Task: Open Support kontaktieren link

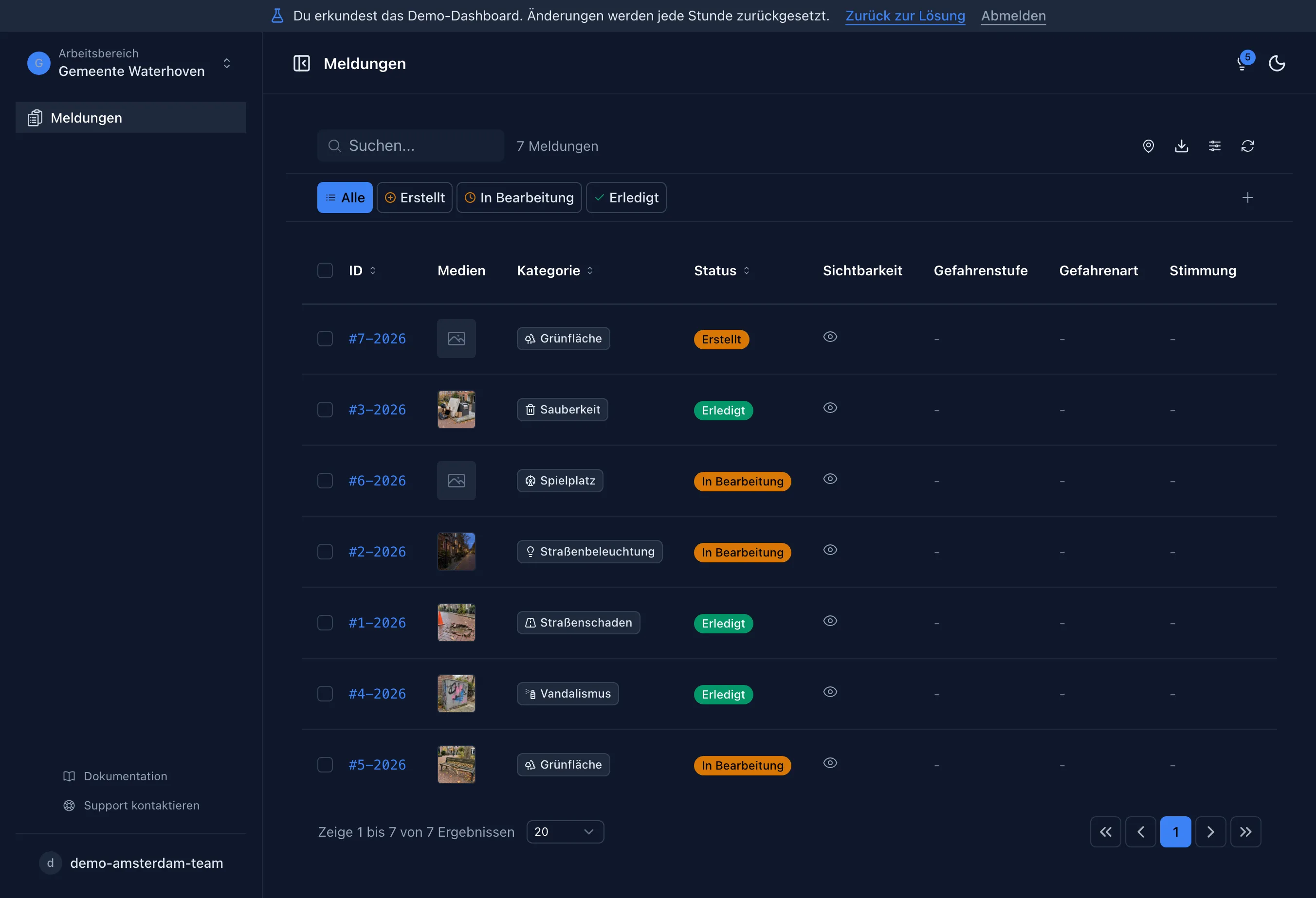Action: [131, 805]
